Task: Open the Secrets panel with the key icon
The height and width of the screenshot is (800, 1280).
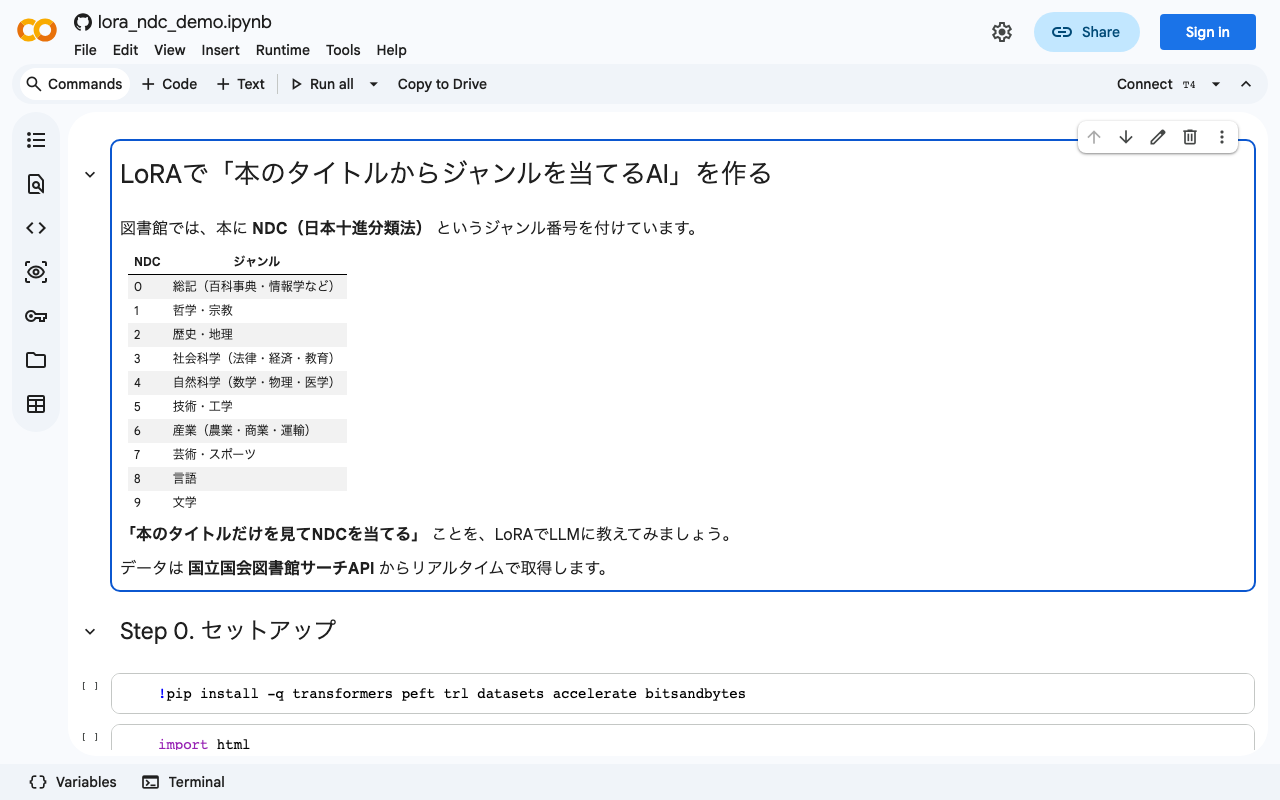Action: 36,316
